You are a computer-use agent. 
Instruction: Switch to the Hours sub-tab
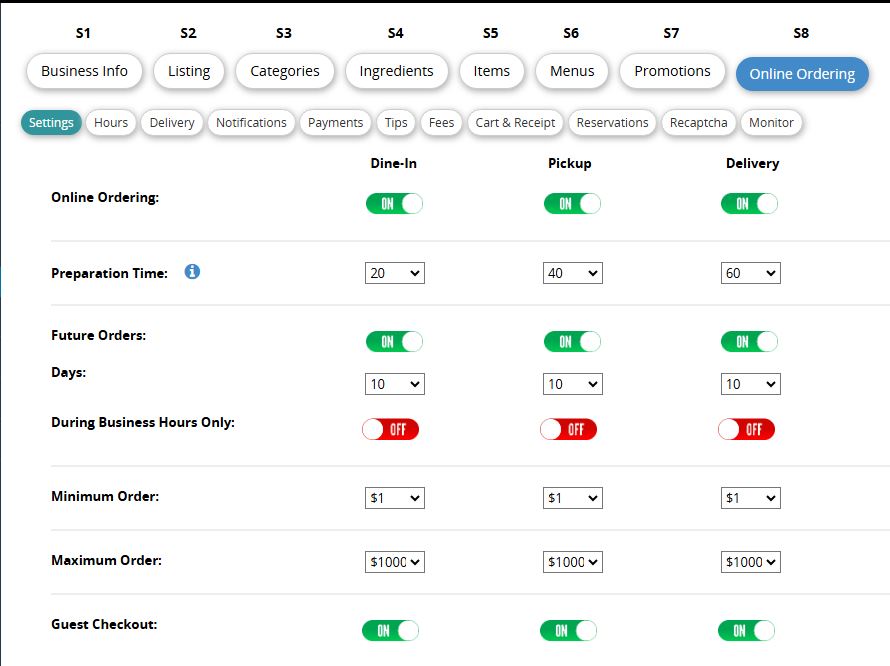111,122
